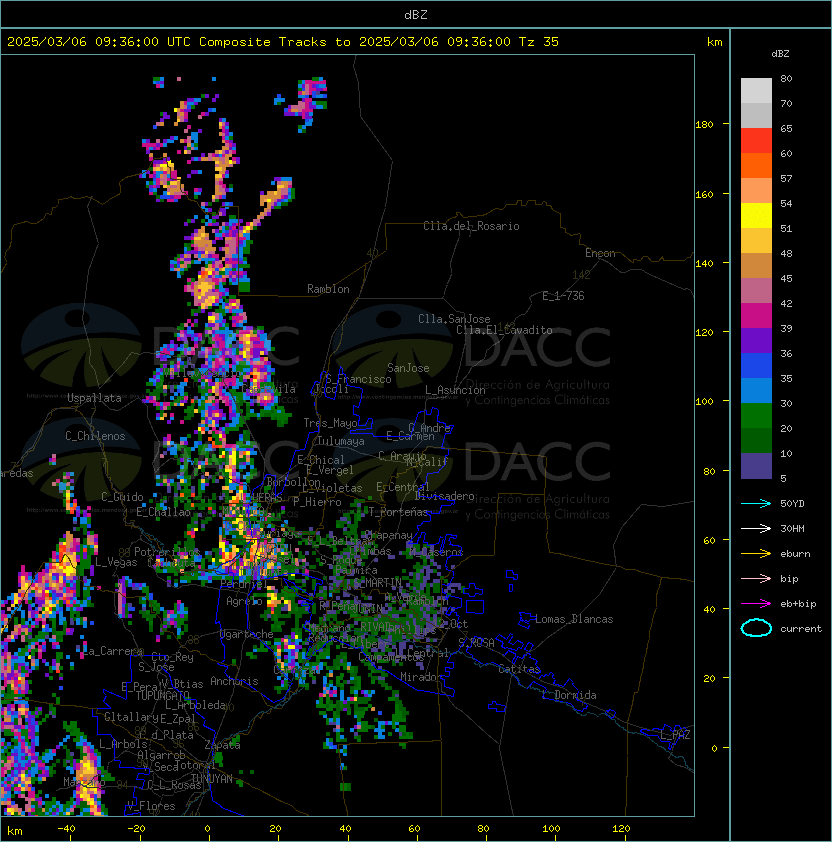Screen dimensions: 832x842
Task: Click the 'L_Vegas' map label
Action: [116, 562]
